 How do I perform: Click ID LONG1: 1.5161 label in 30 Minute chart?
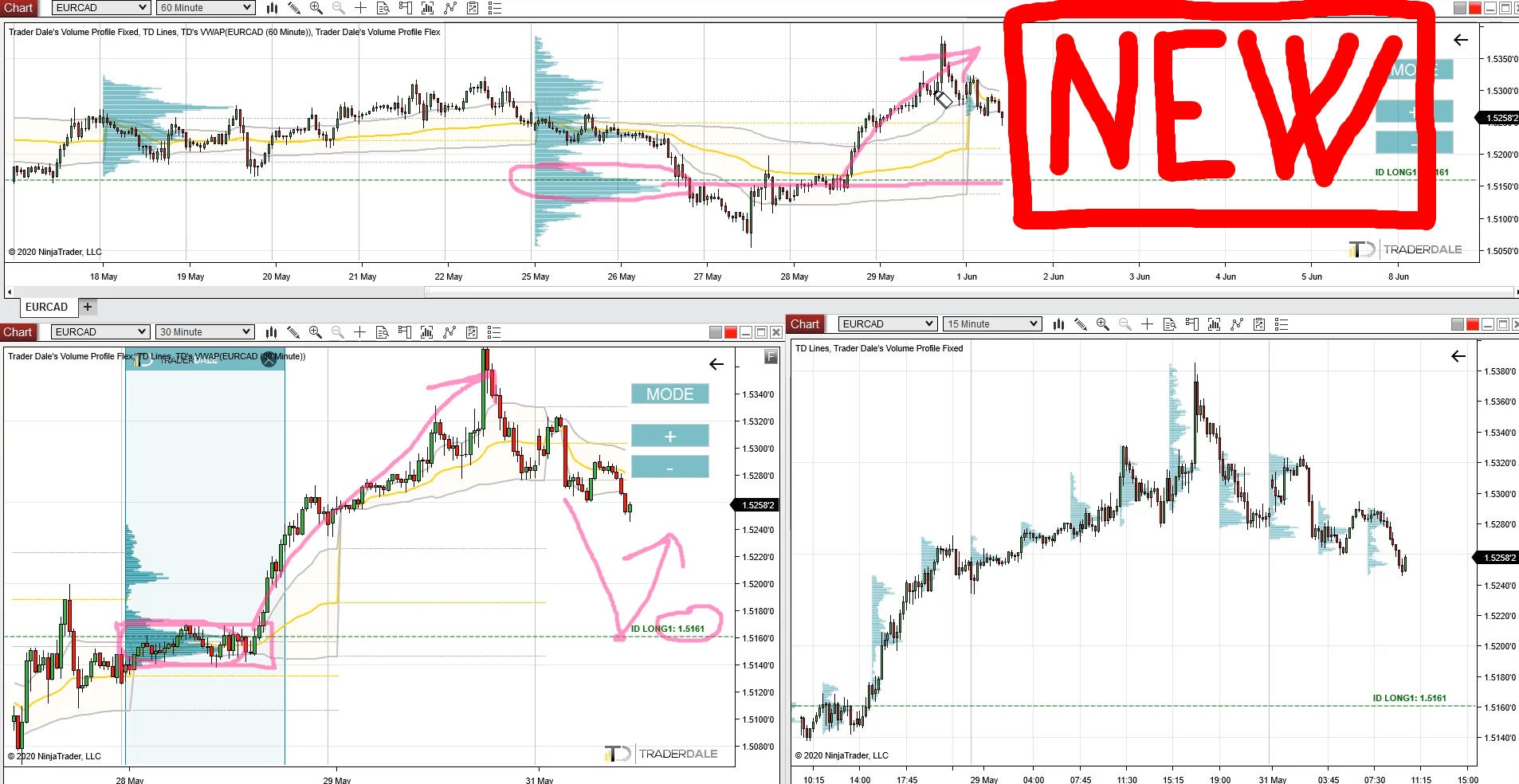coord(668,629)
